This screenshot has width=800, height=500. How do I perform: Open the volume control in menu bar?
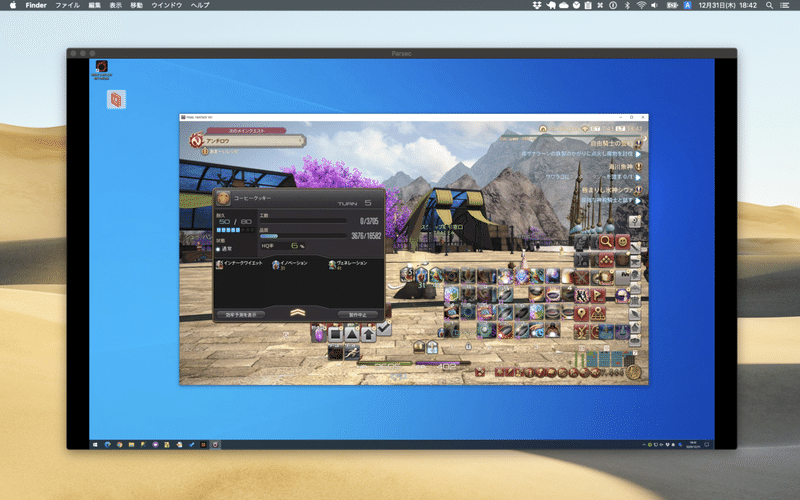click(x=655, y=5)
